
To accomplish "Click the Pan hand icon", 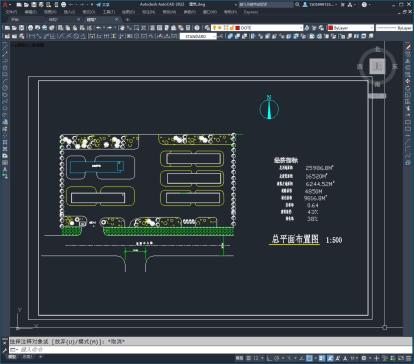I will coord(122,28).
